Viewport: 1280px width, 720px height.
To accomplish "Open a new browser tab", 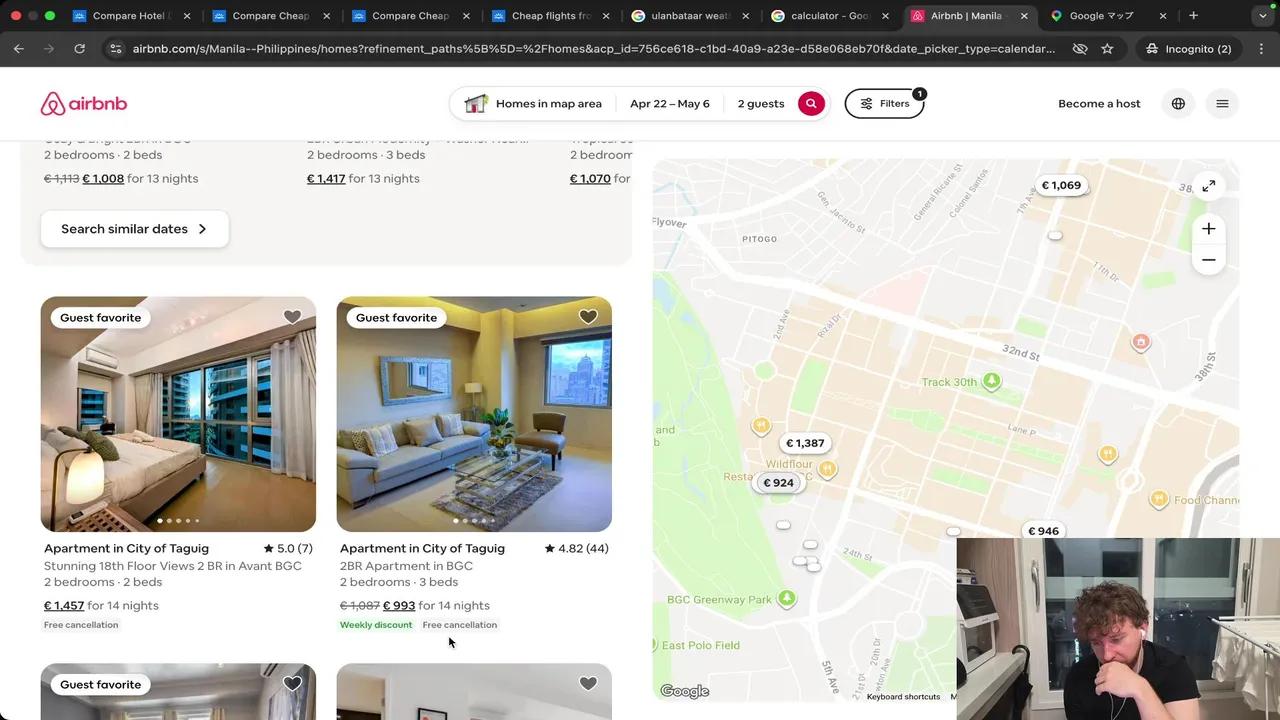I will (x=1193, y=16).
